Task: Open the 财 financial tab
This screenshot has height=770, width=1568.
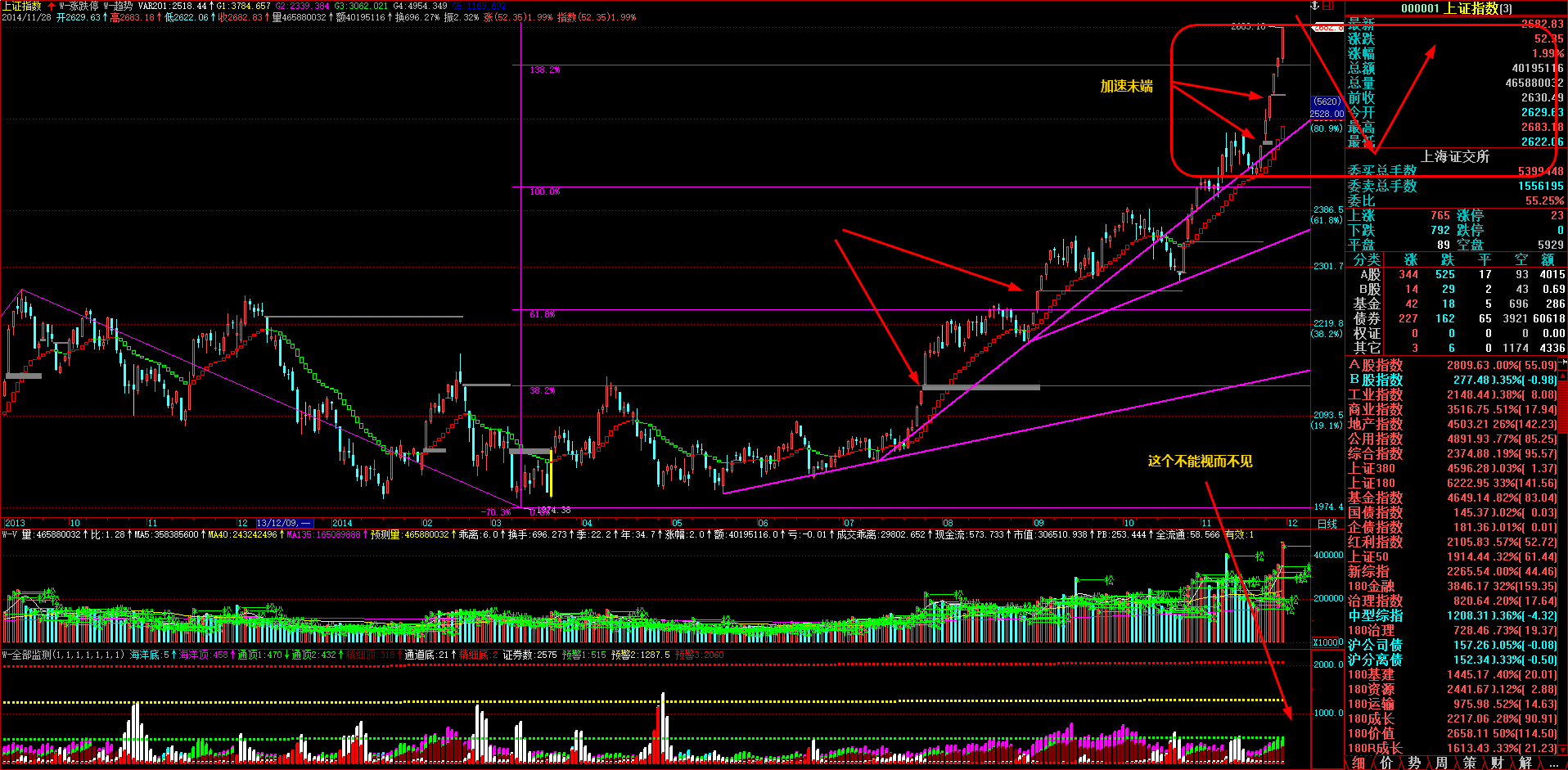Action: tap(1498, 763)
